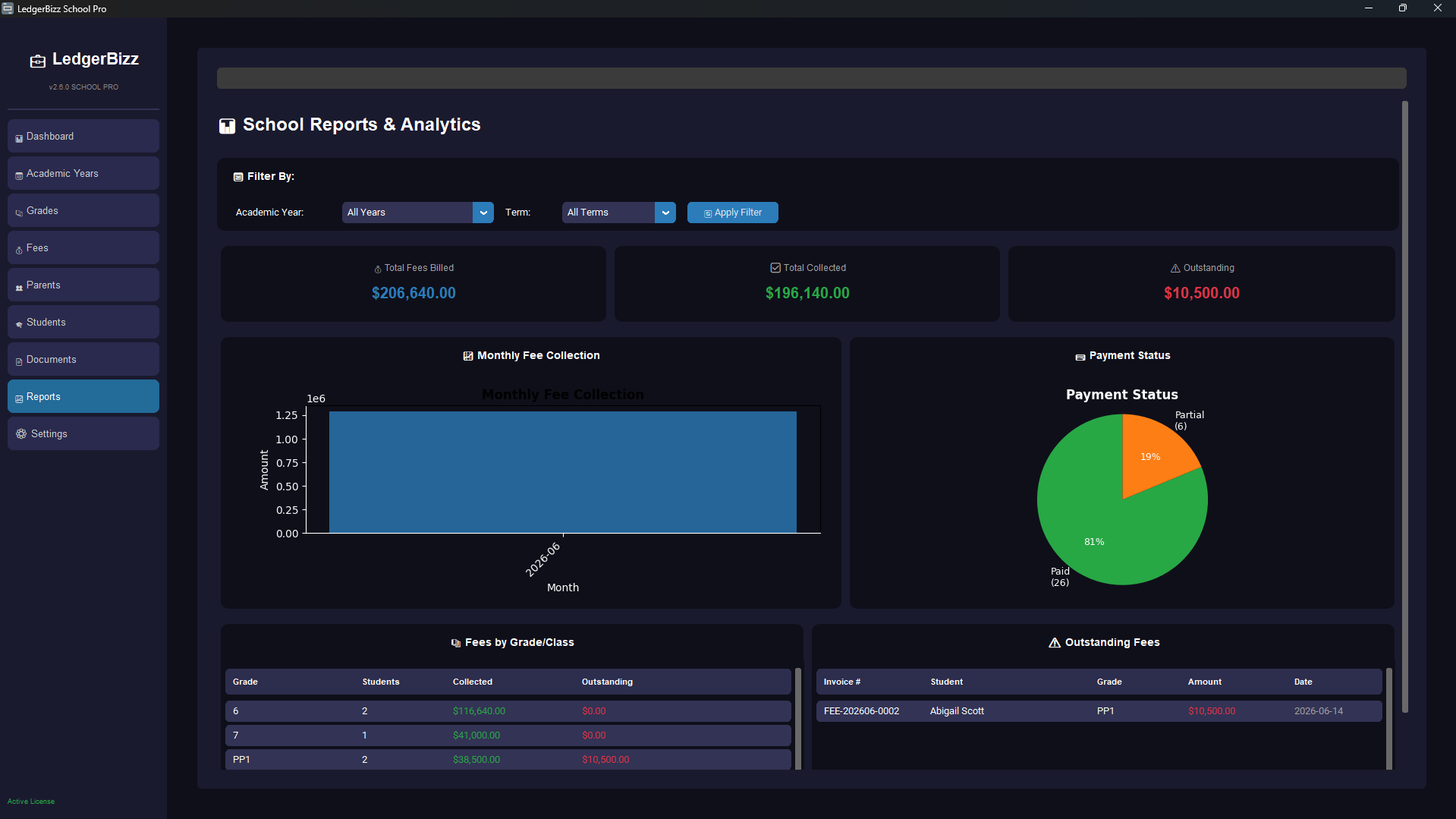The height and width of the screenshot is (819, 1456).
Task: Click the app icon in title bar
Action: (x=8, y=8)
